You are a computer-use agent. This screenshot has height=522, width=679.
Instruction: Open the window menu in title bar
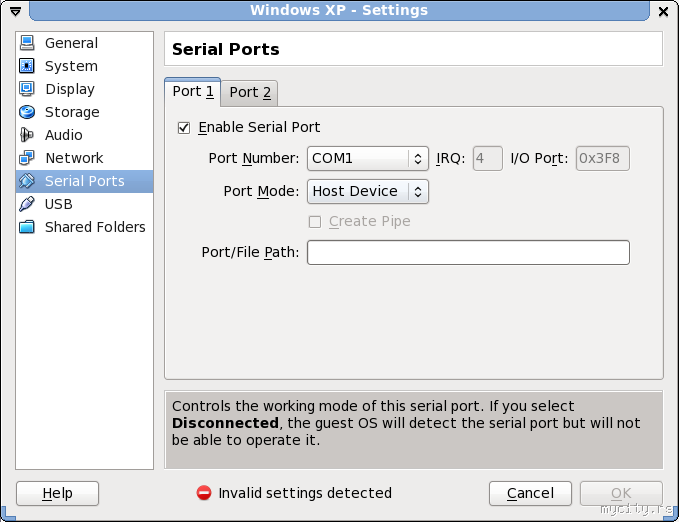[15, 11]
